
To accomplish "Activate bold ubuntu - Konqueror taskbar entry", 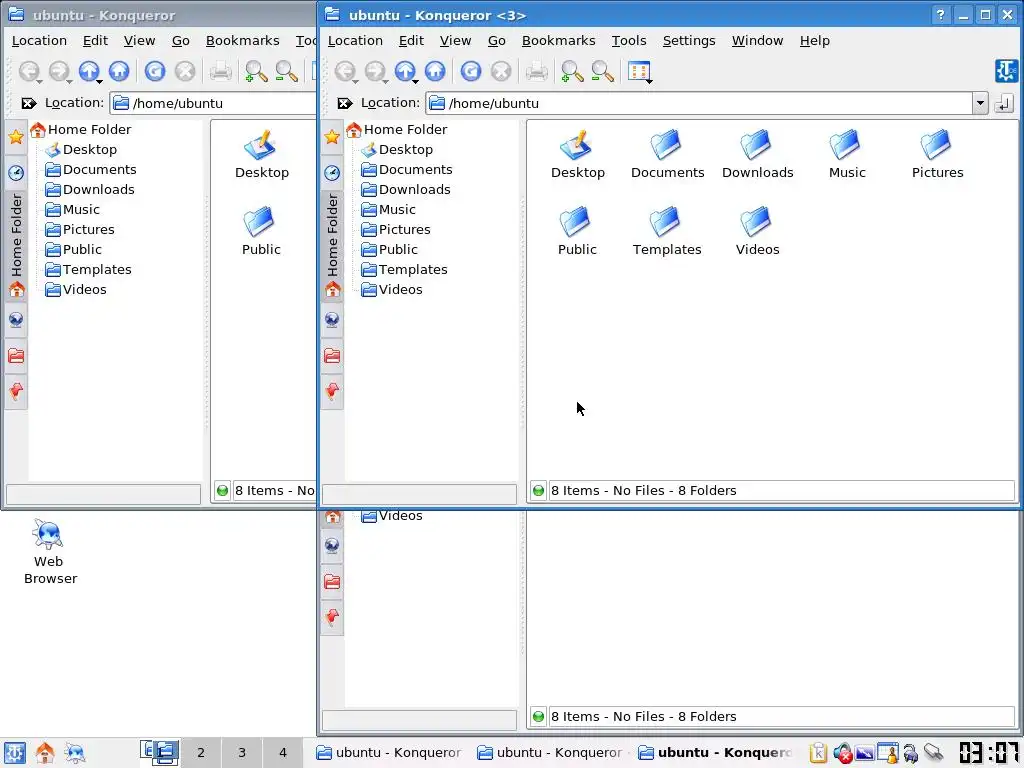I will pos(715,752).
